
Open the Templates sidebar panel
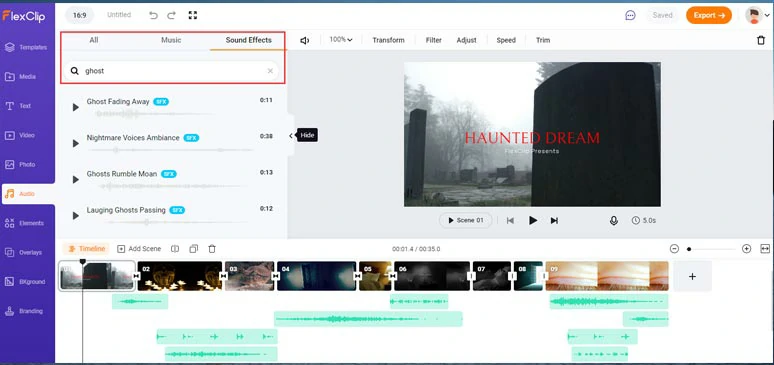pos(27,47)
